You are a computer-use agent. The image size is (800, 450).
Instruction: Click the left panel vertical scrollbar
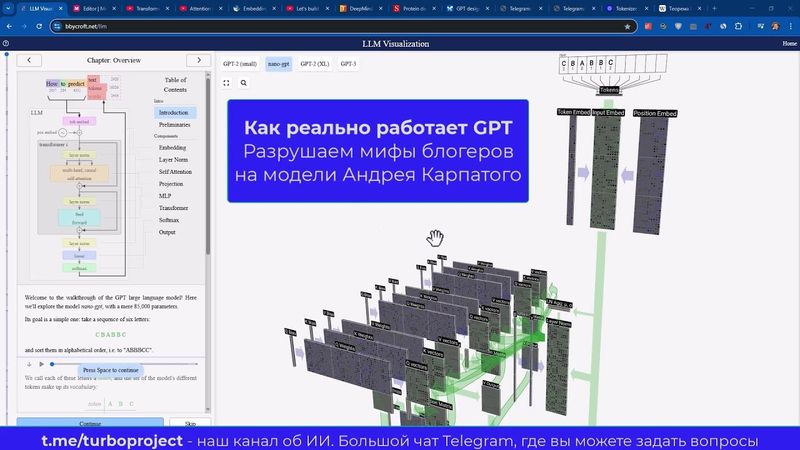(x=208, y=163)
